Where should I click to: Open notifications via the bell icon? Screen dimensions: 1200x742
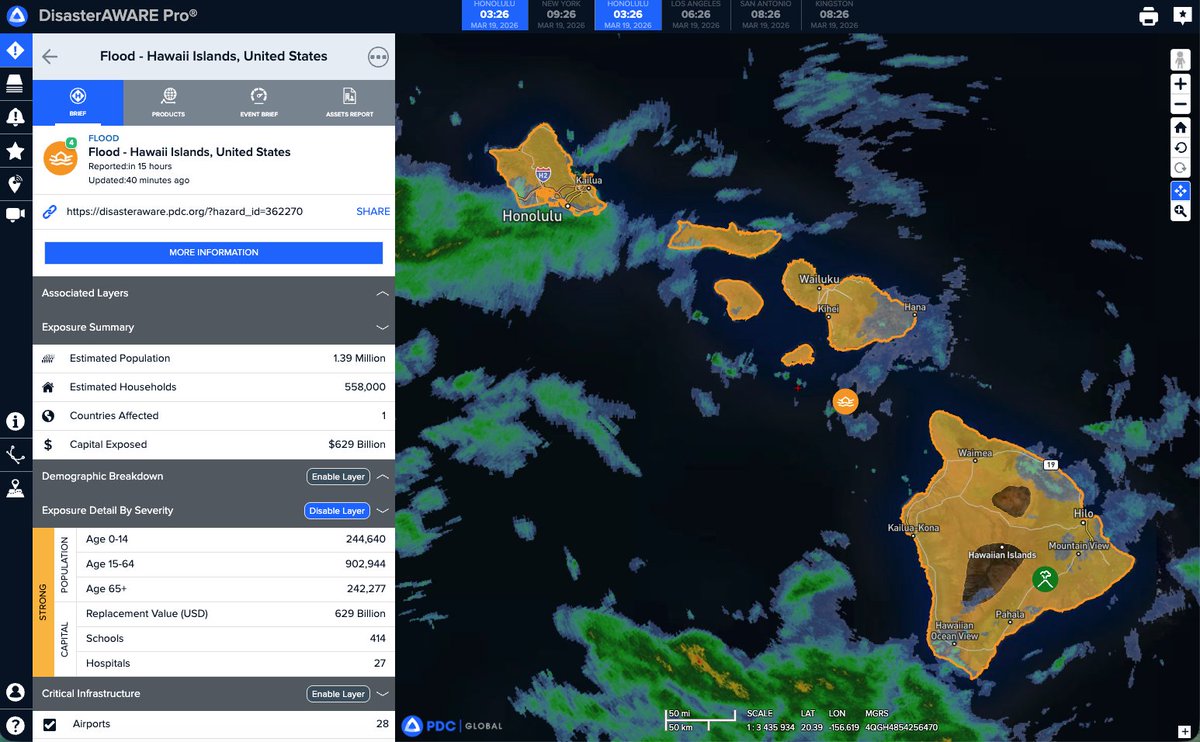(14, 117)
